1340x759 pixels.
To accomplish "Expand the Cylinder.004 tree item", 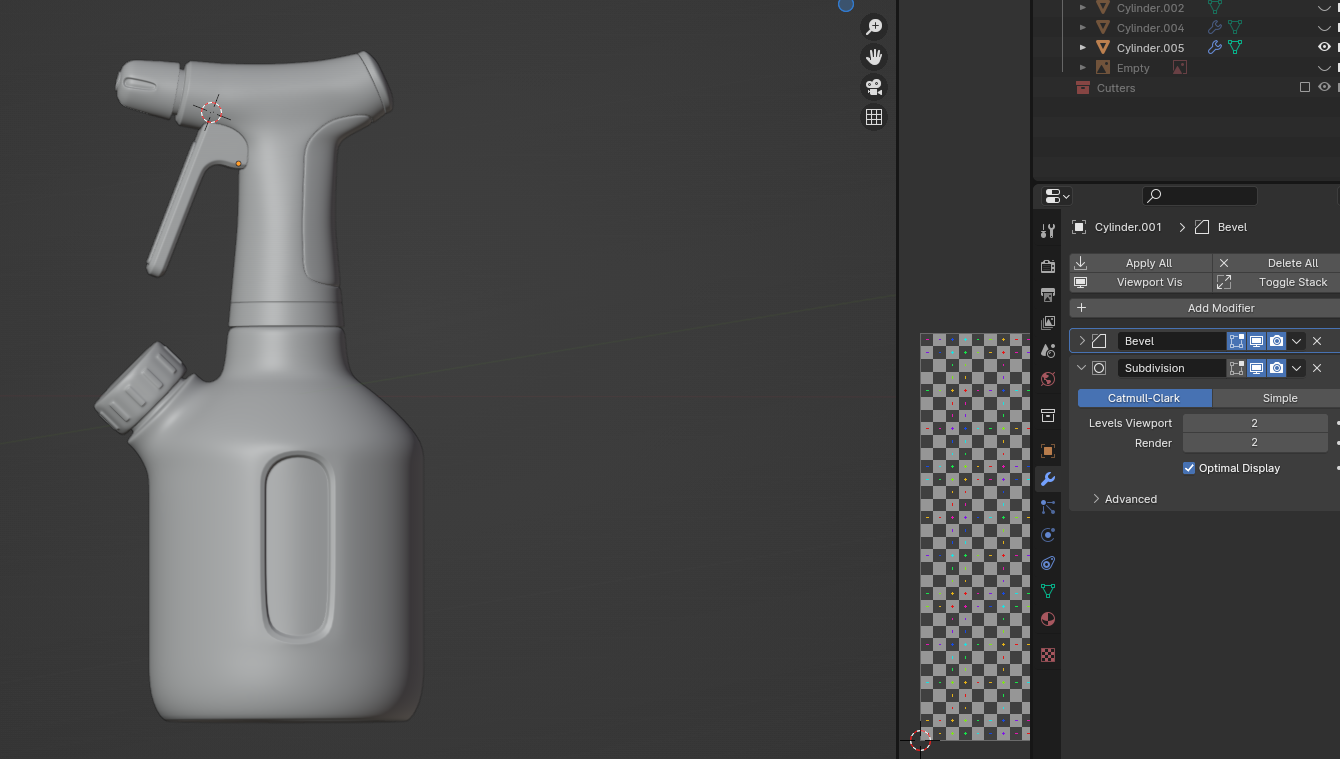I will [1083, 28].
